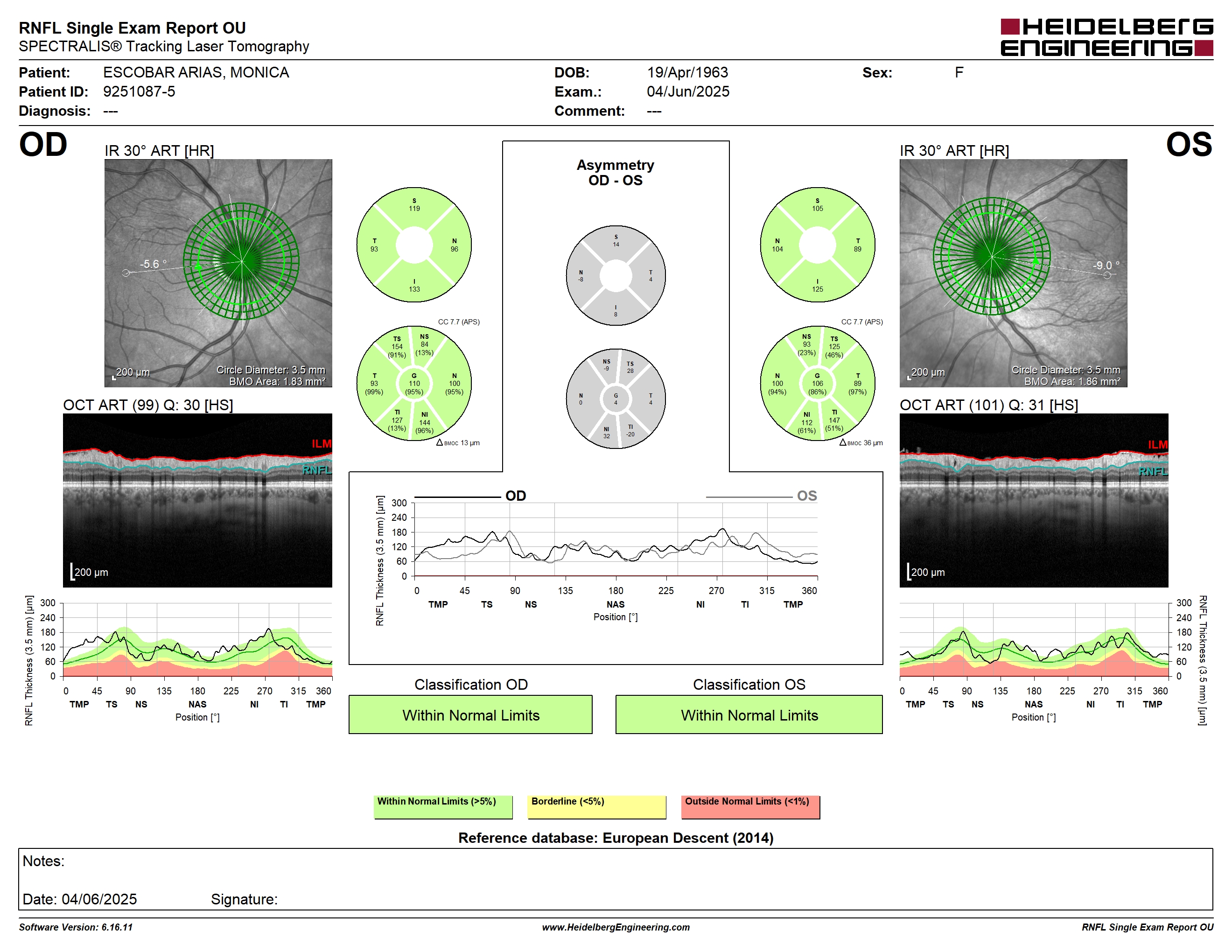Select the asymmetry sector TI -20
Viewport: 1232px width, 952px height.
point(630,430)
